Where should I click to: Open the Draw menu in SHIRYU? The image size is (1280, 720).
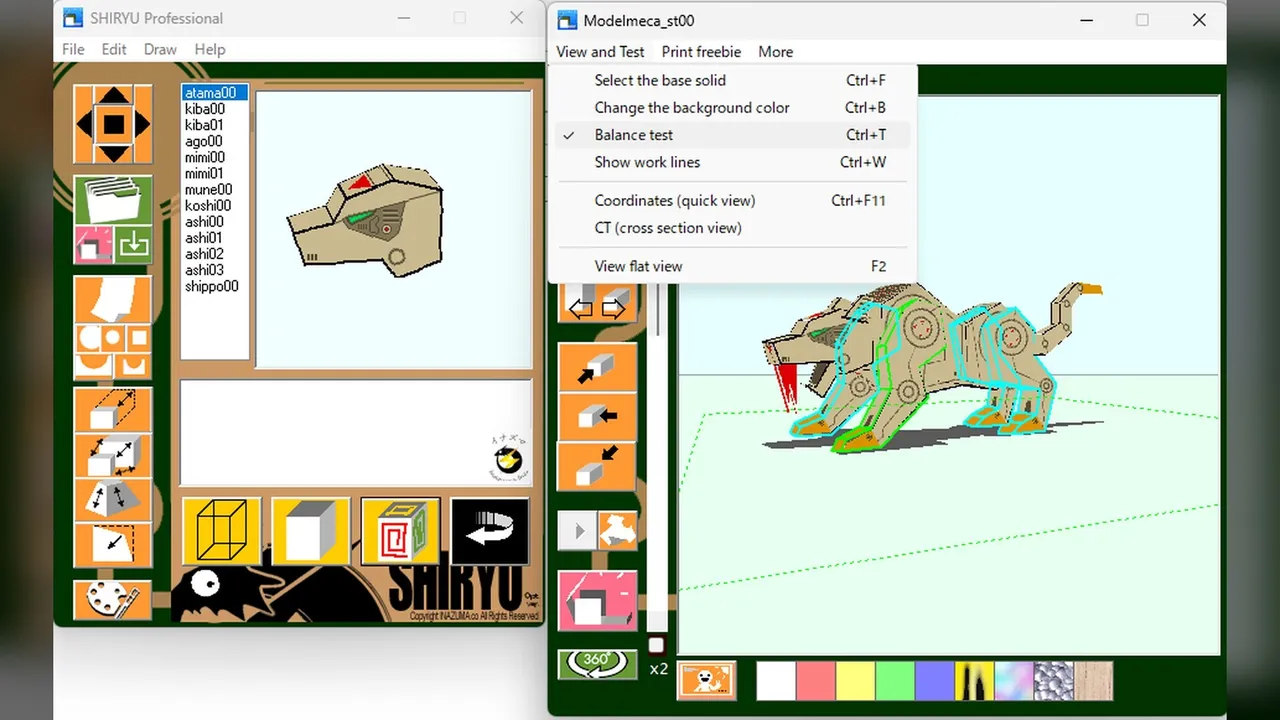click(x=160, y=49)
